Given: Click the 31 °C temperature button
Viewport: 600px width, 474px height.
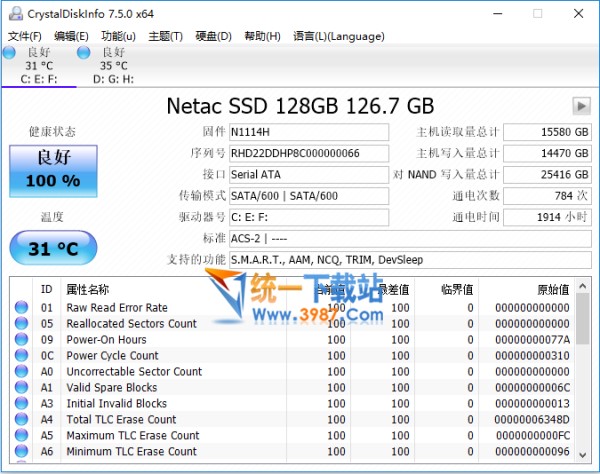Looking at the screenshot, I should click(x=53, y=248).
